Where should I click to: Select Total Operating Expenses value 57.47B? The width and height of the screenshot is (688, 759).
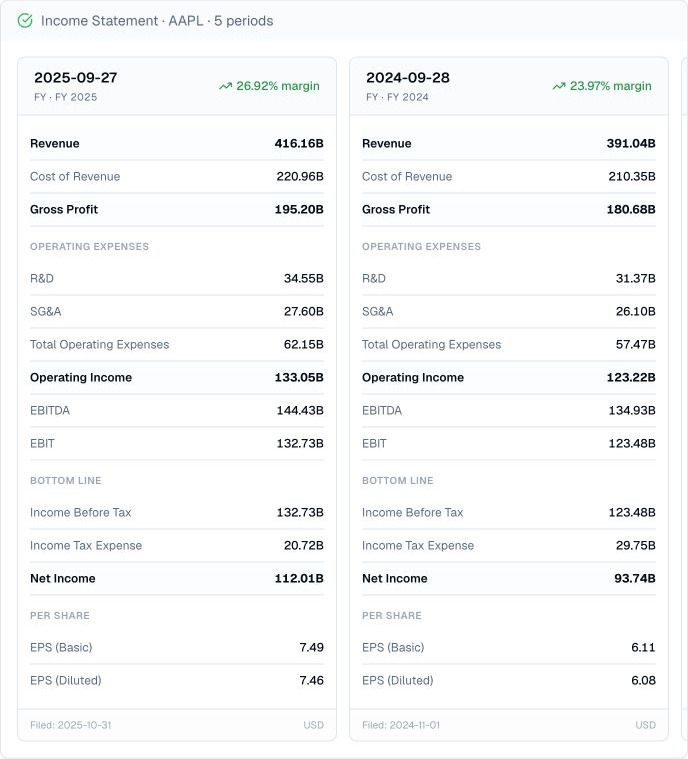pos(636,344)
